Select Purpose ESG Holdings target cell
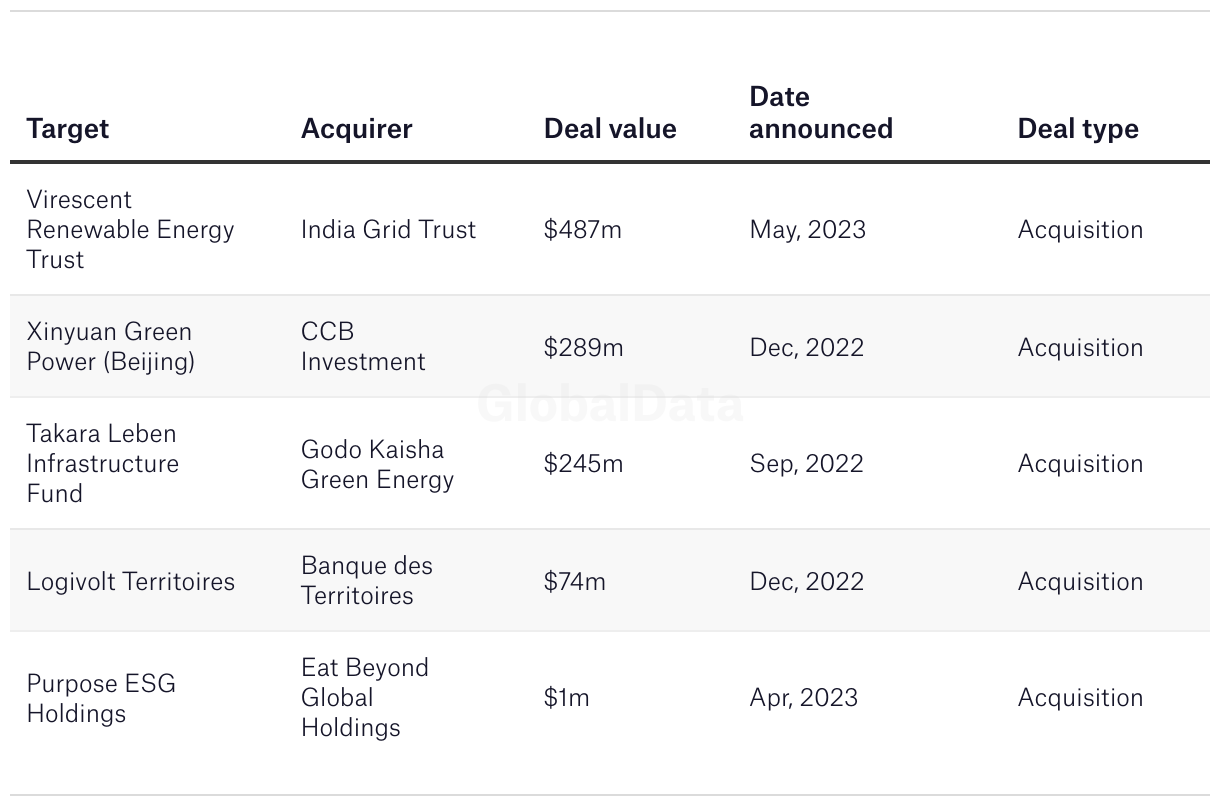 101,698
